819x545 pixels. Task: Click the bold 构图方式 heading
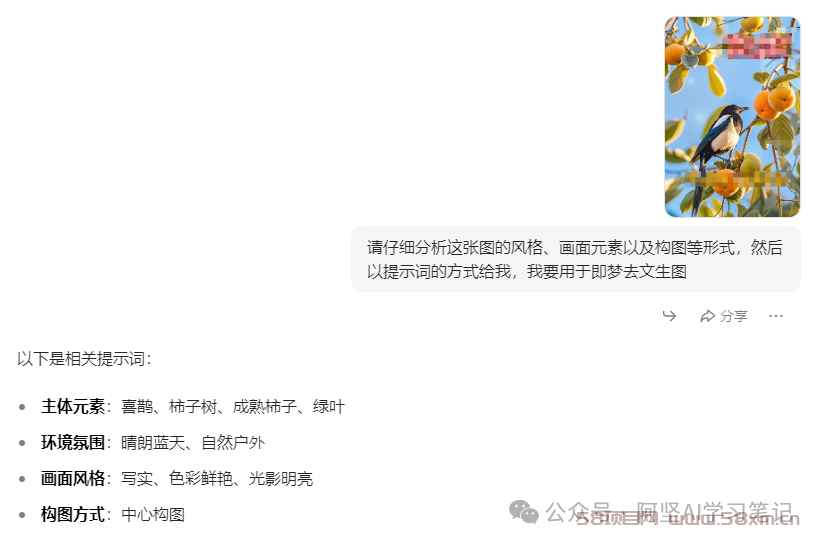point(73,515)
